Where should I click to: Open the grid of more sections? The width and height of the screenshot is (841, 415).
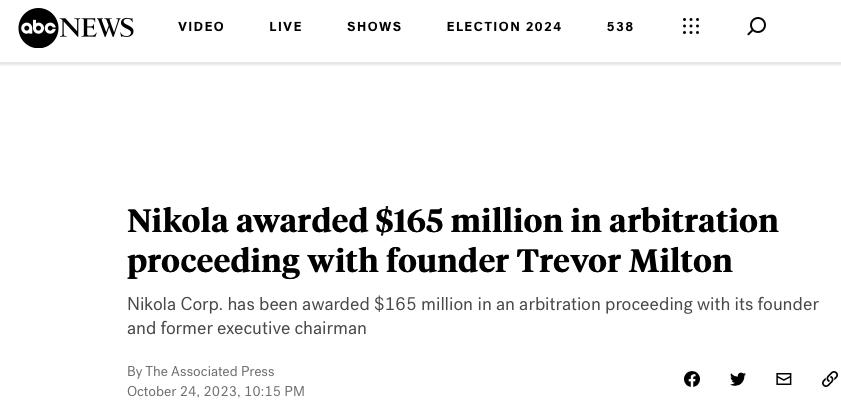691,26
